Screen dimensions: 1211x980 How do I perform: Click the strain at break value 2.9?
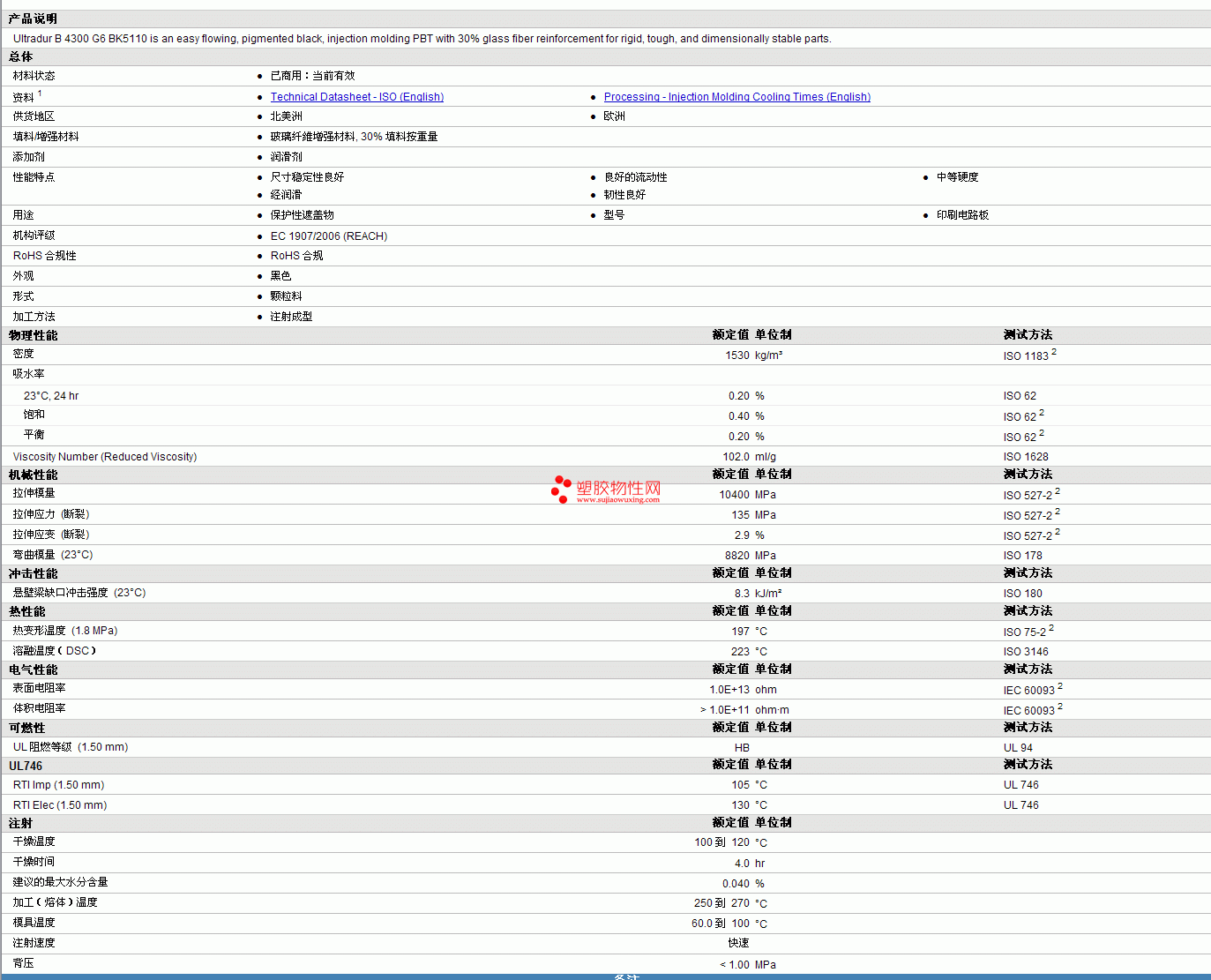(x=742, y=535)
